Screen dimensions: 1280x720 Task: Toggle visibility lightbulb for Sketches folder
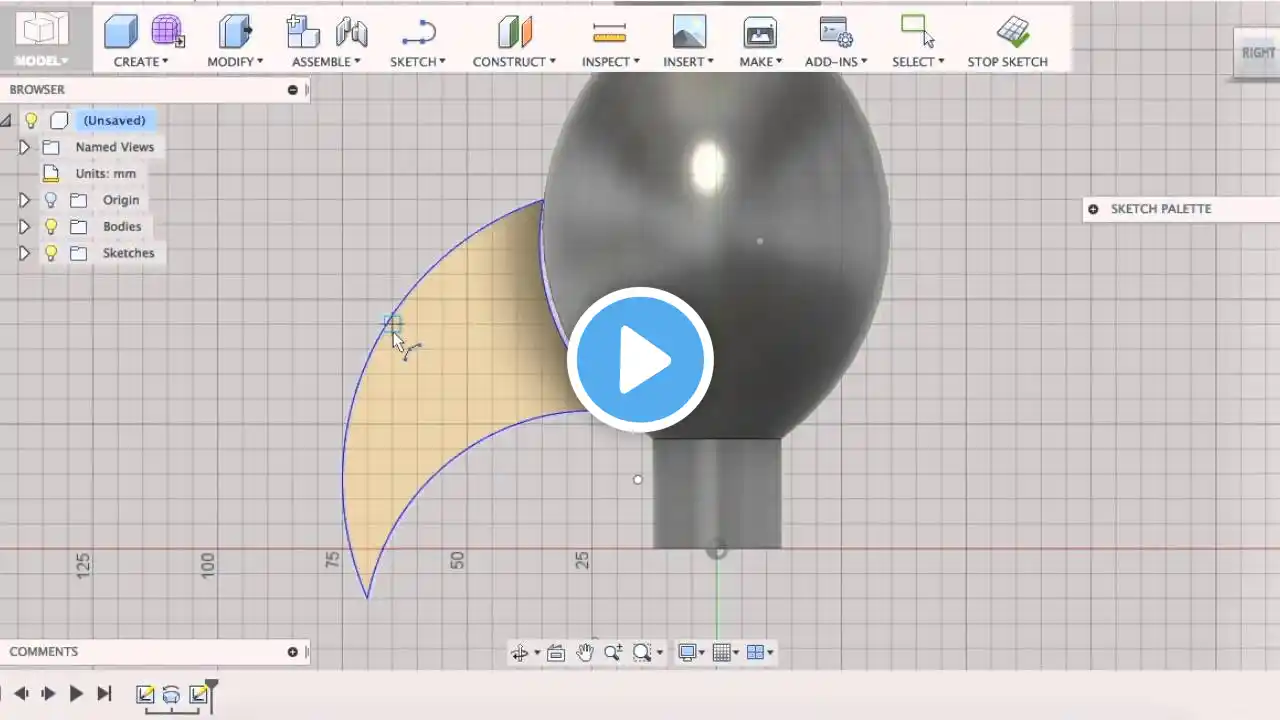point(51,253)
